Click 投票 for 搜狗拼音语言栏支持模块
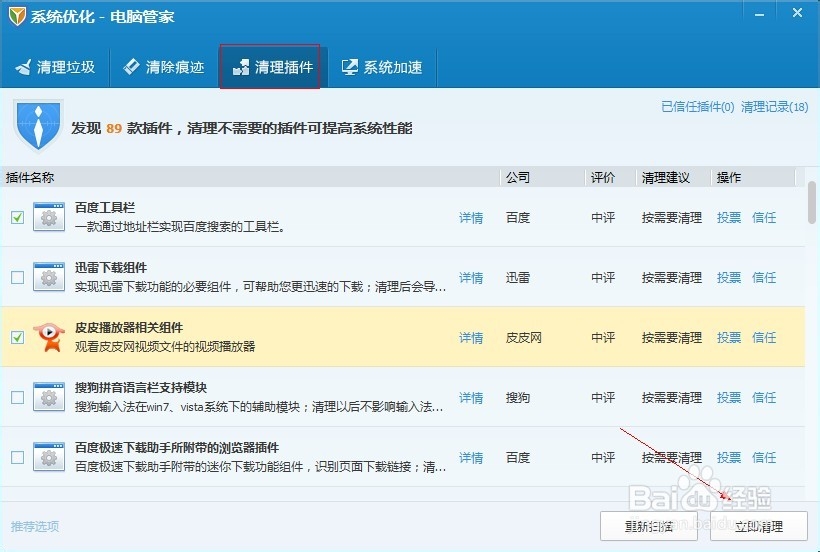The image size is (820, 552). [x=728, y=398]
